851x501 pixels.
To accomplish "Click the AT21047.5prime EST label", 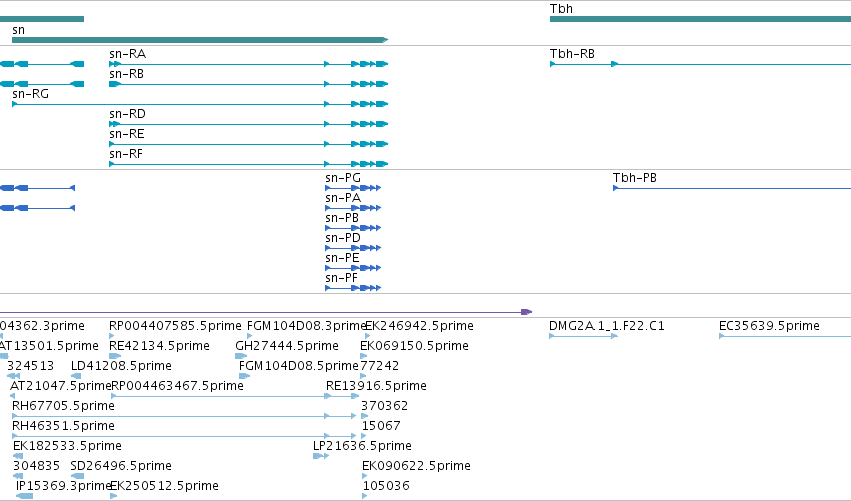I will pyautogui.click(x=60, y=386).
